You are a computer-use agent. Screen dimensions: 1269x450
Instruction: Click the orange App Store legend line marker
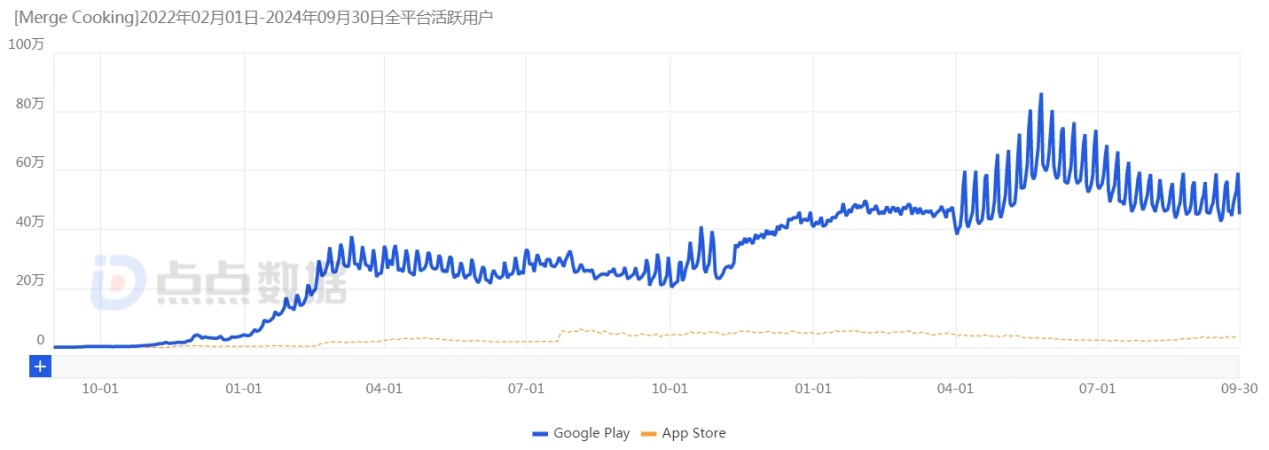pos(648,434)
